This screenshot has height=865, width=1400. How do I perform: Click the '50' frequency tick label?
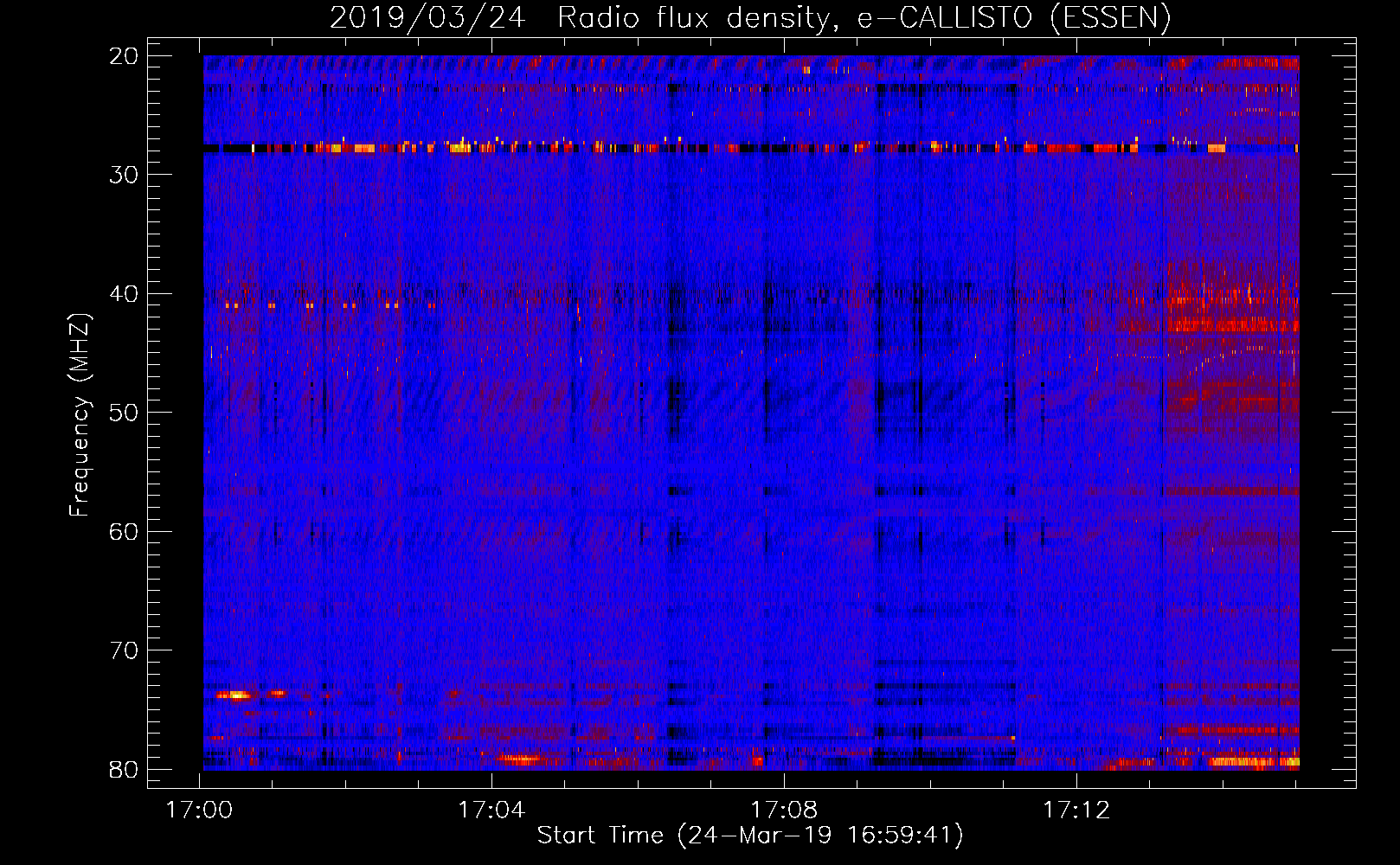[x=125, y=413]
